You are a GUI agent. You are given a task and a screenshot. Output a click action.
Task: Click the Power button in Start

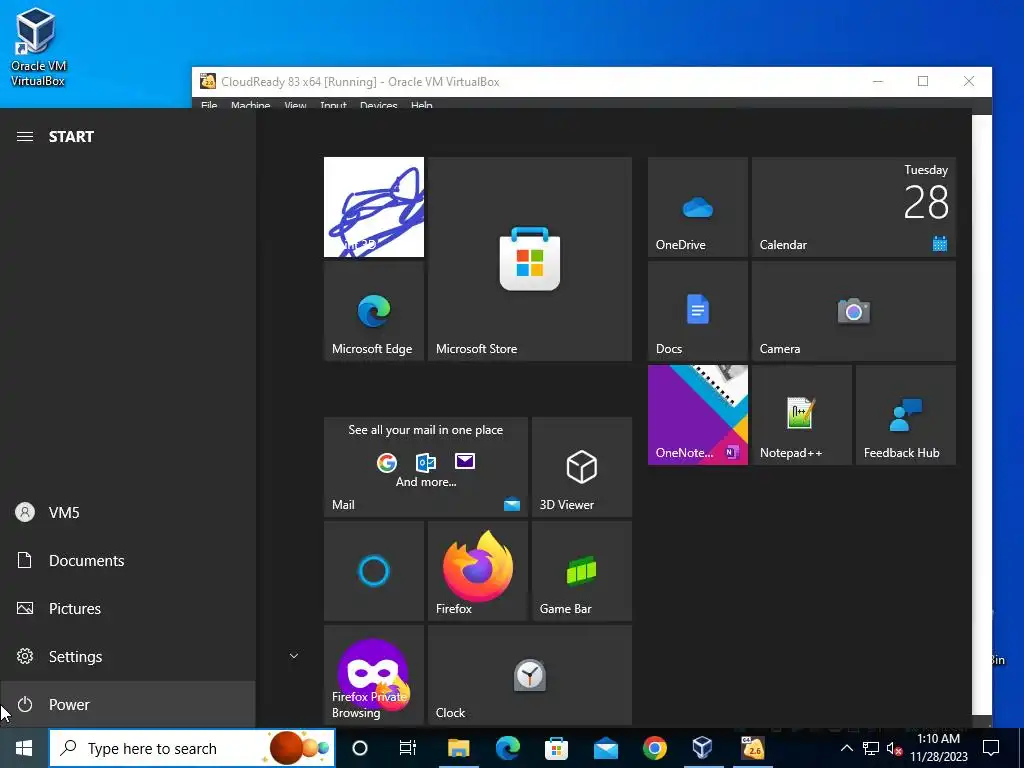127,705
